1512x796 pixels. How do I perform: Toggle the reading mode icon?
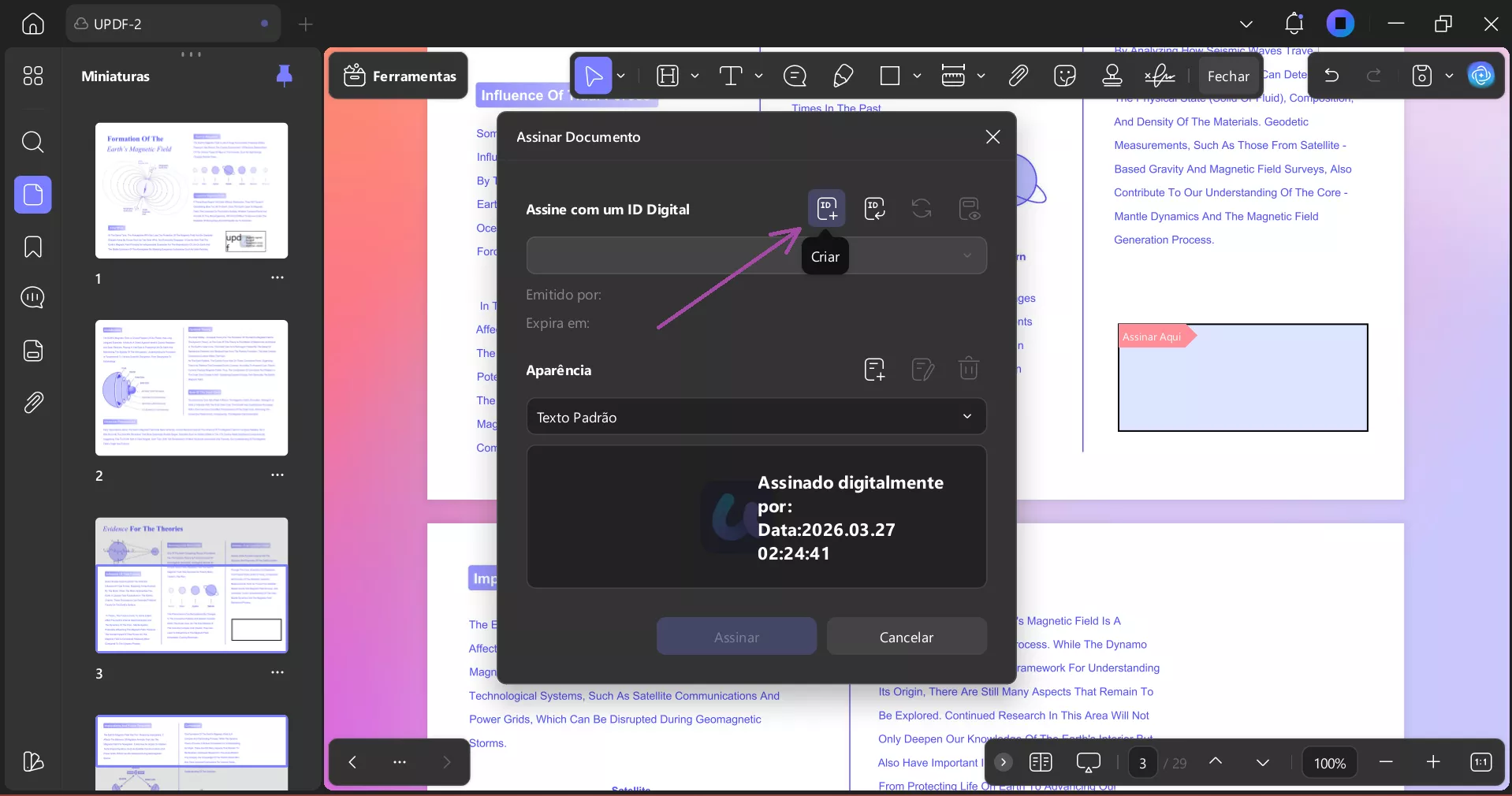coord(1041,762)
